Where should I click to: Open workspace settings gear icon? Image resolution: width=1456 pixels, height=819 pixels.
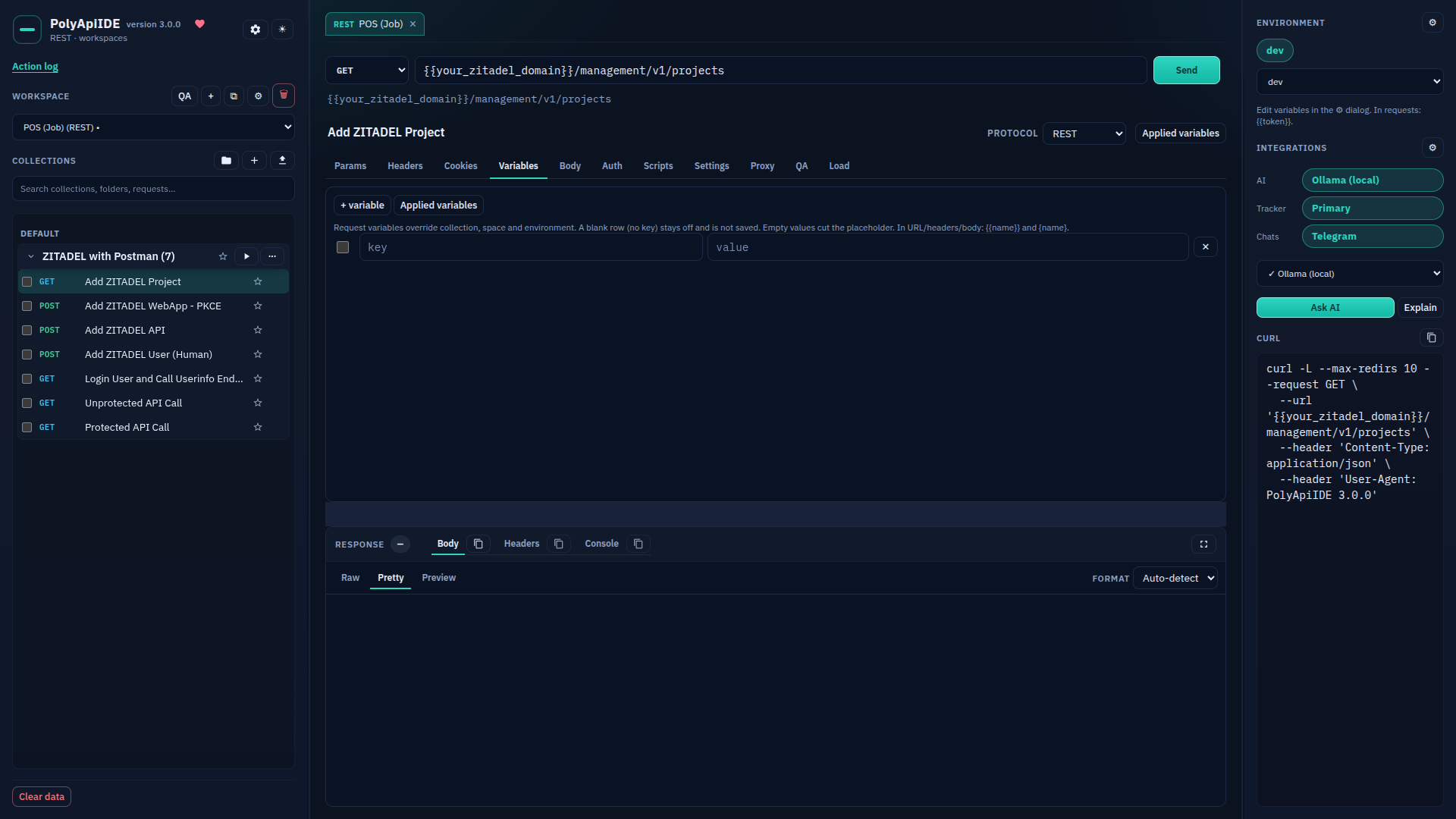(x=258, y=96)
